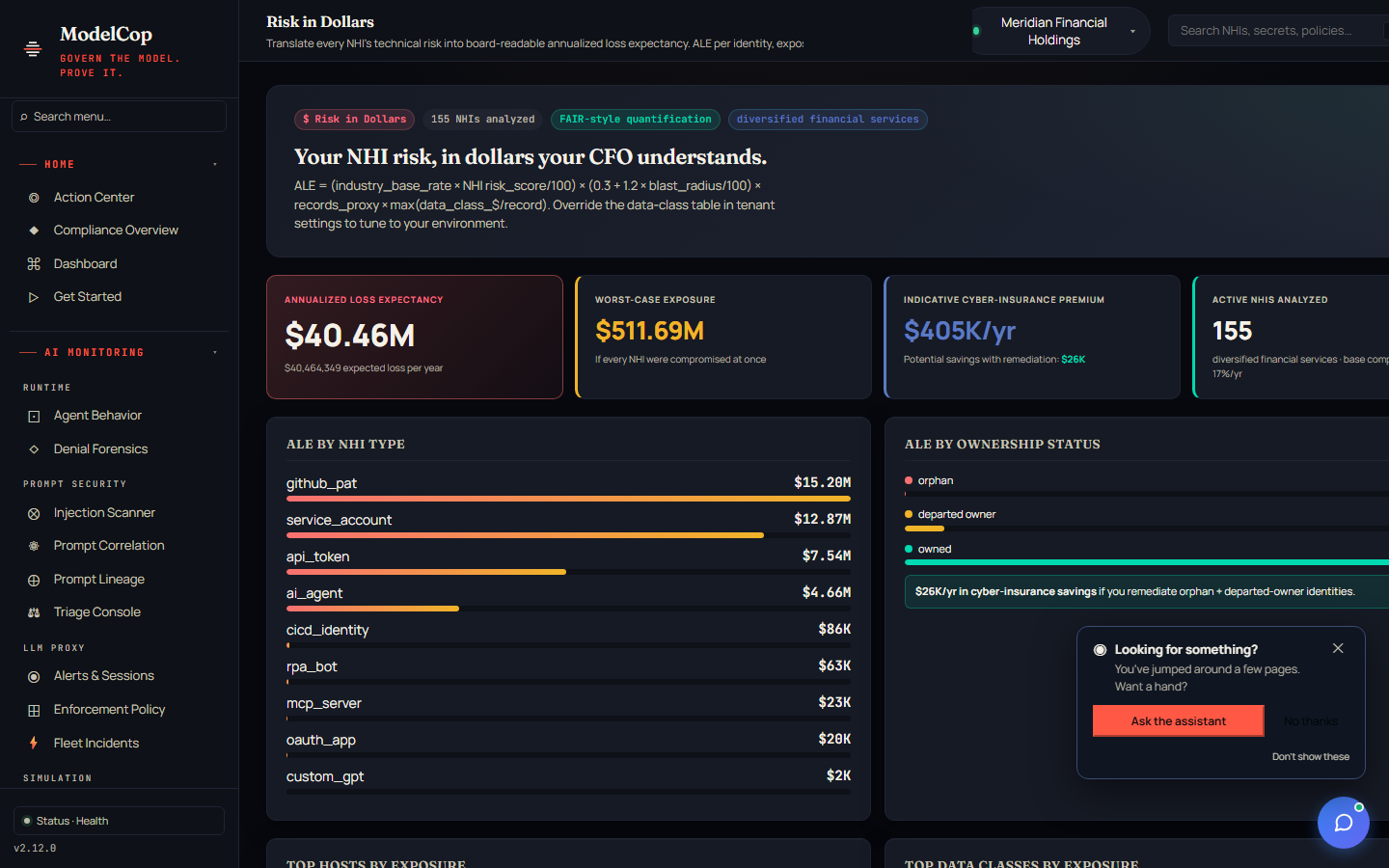Click the mcp_server row label

pyautogui.click(x=324, y=703)
